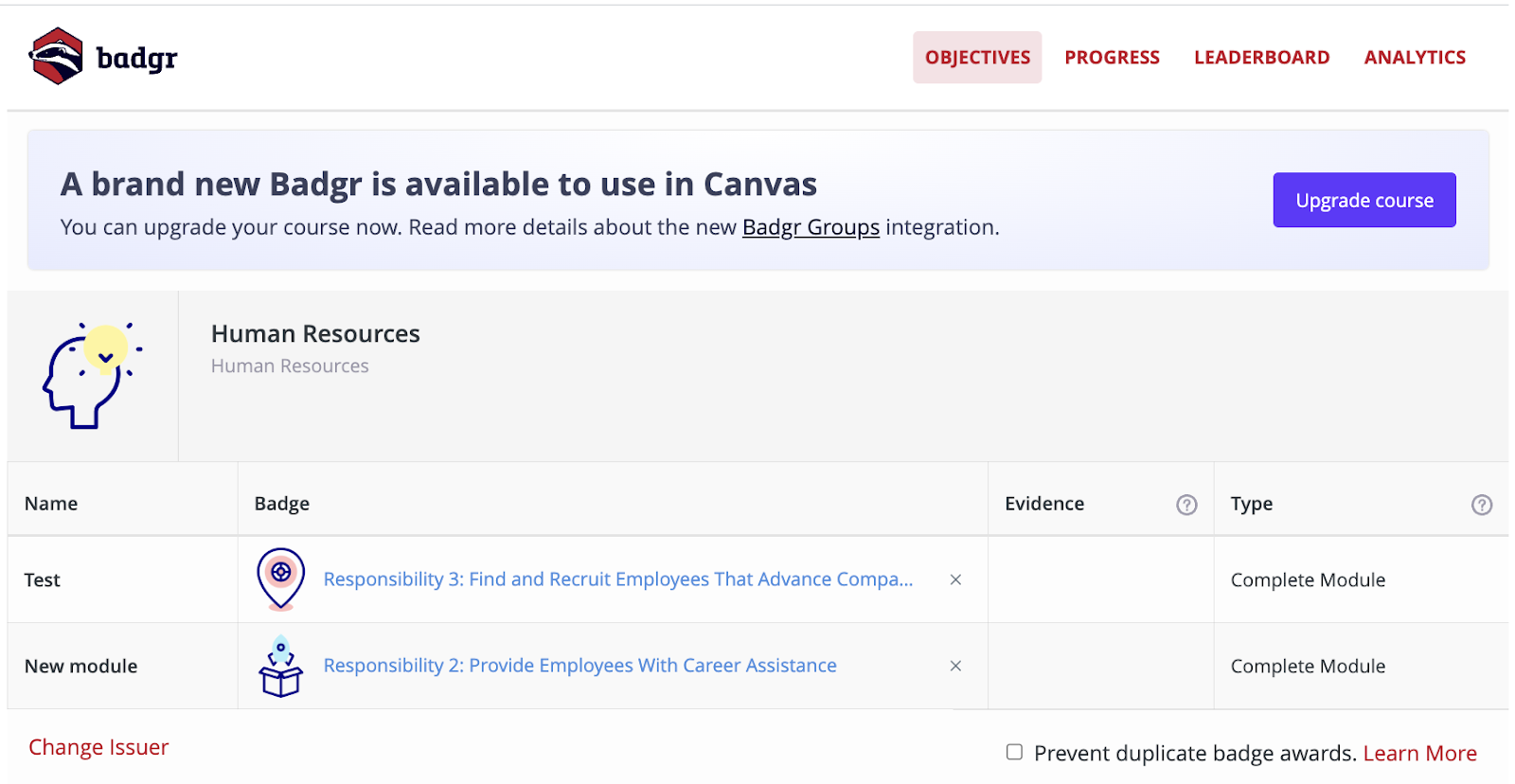1515x784 pixels.
Task: Open the Learn More link
Action: (1419, 753)
